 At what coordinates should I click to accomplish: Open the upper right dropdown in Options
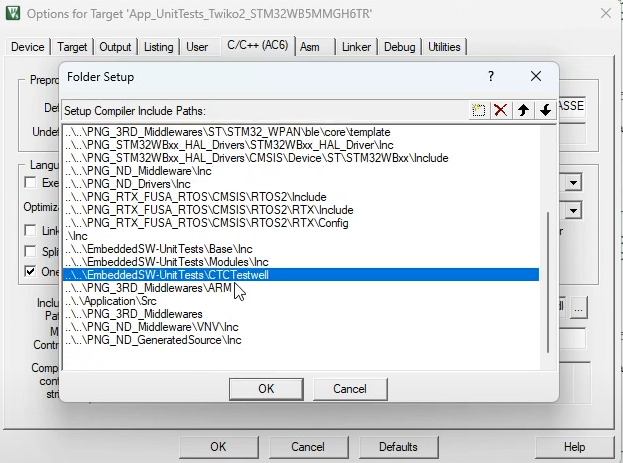click(x=573, y=183)
